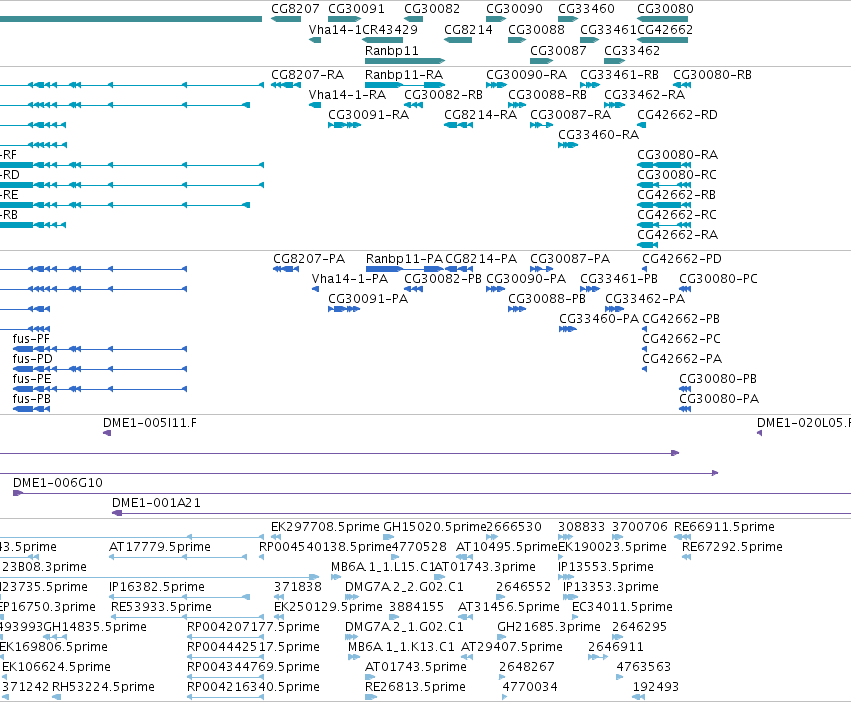Select the CG33462 gene label
This screenshot has height=702, width=851.
click(x=632, y=50)
